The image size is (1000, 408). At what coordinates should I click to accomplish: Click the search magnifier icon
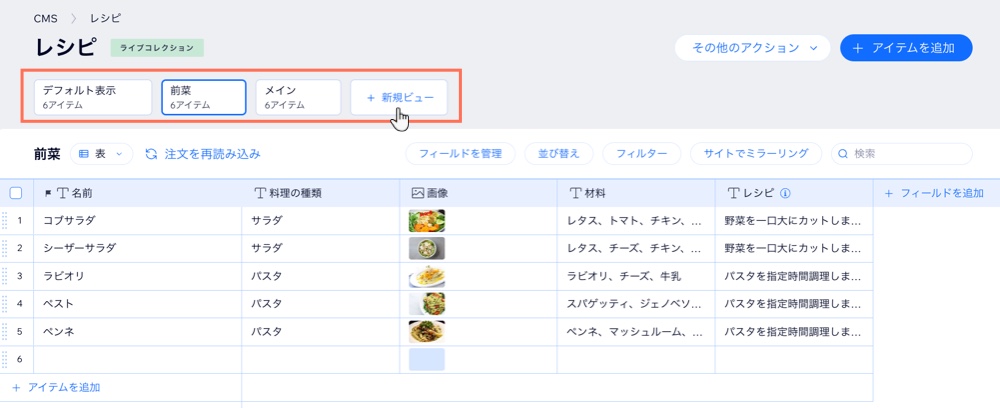point(843,154)
